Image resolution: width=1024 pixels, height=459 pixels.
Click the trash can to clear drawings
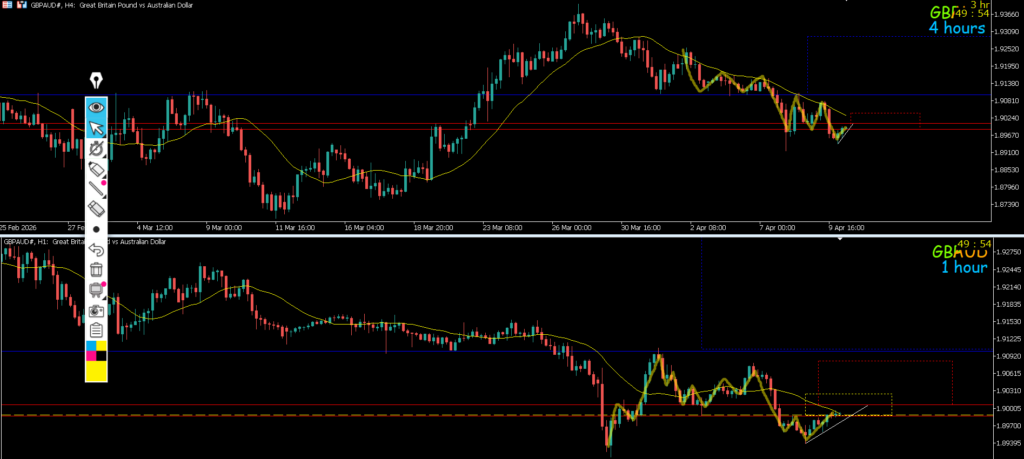[97, 269]
